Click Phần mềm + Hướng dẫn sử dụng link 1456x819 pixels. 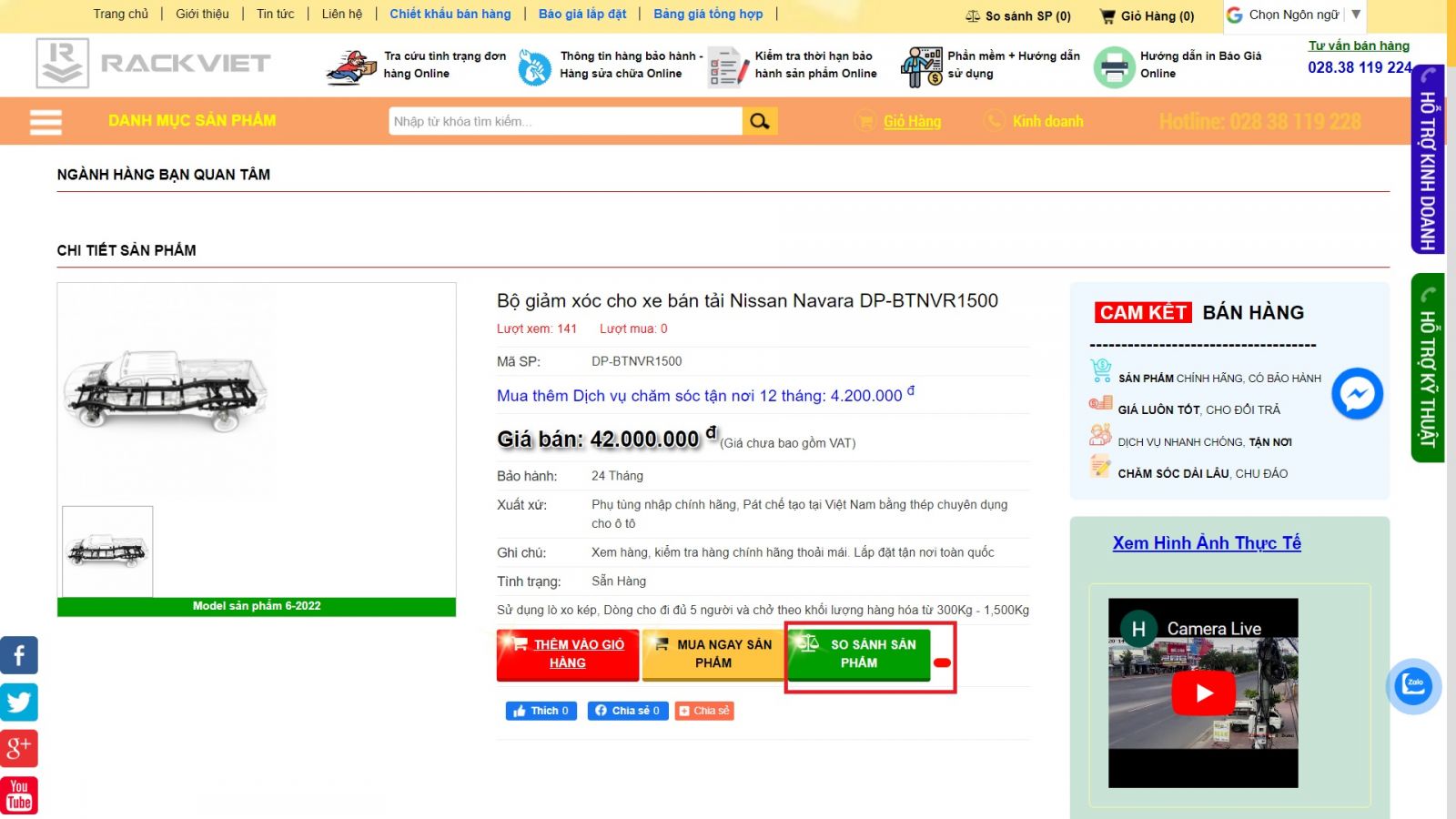point(1014,65)
